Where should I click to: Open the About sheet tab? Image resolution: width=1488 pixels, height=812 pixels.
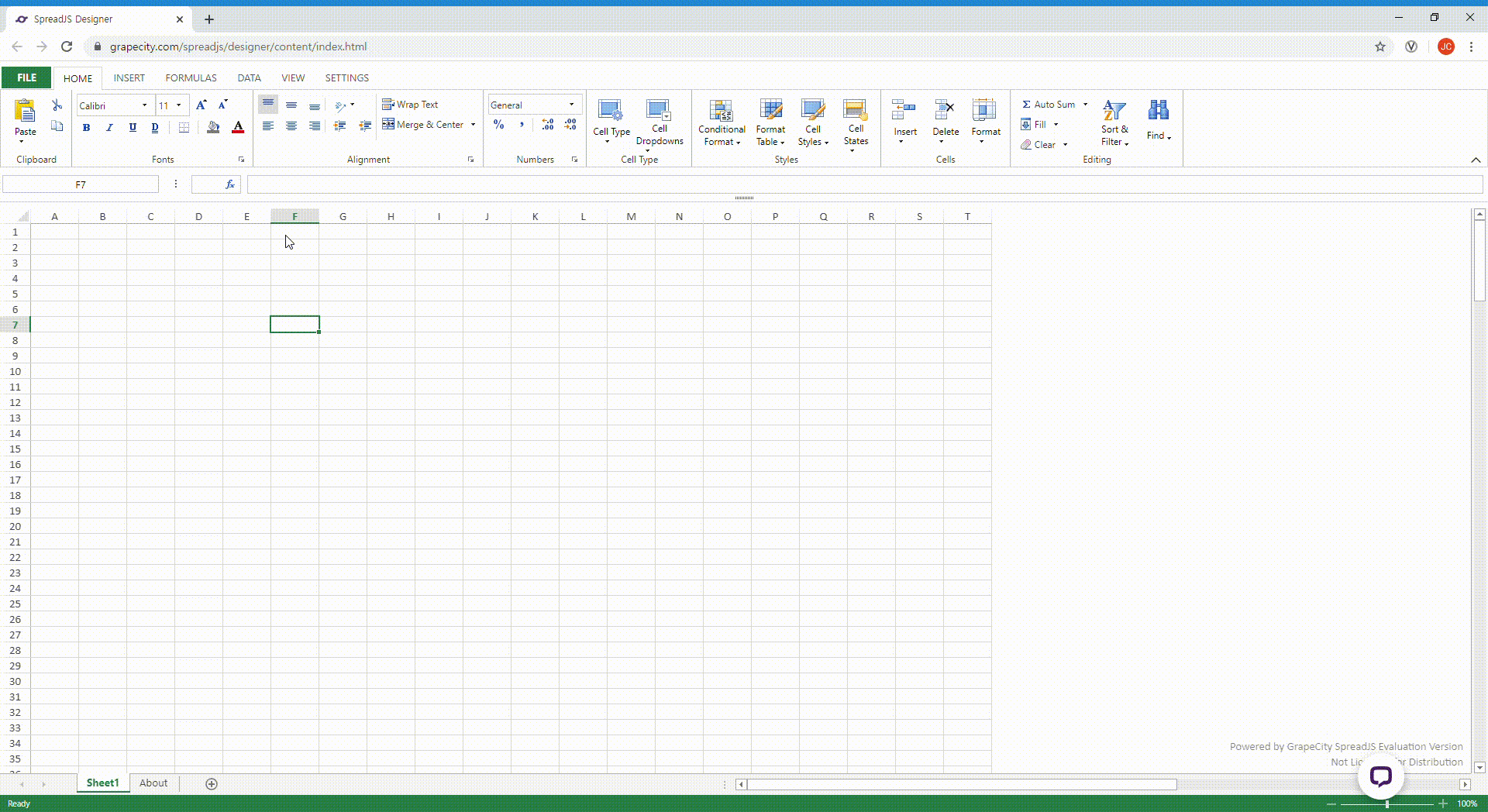point(153,783)
